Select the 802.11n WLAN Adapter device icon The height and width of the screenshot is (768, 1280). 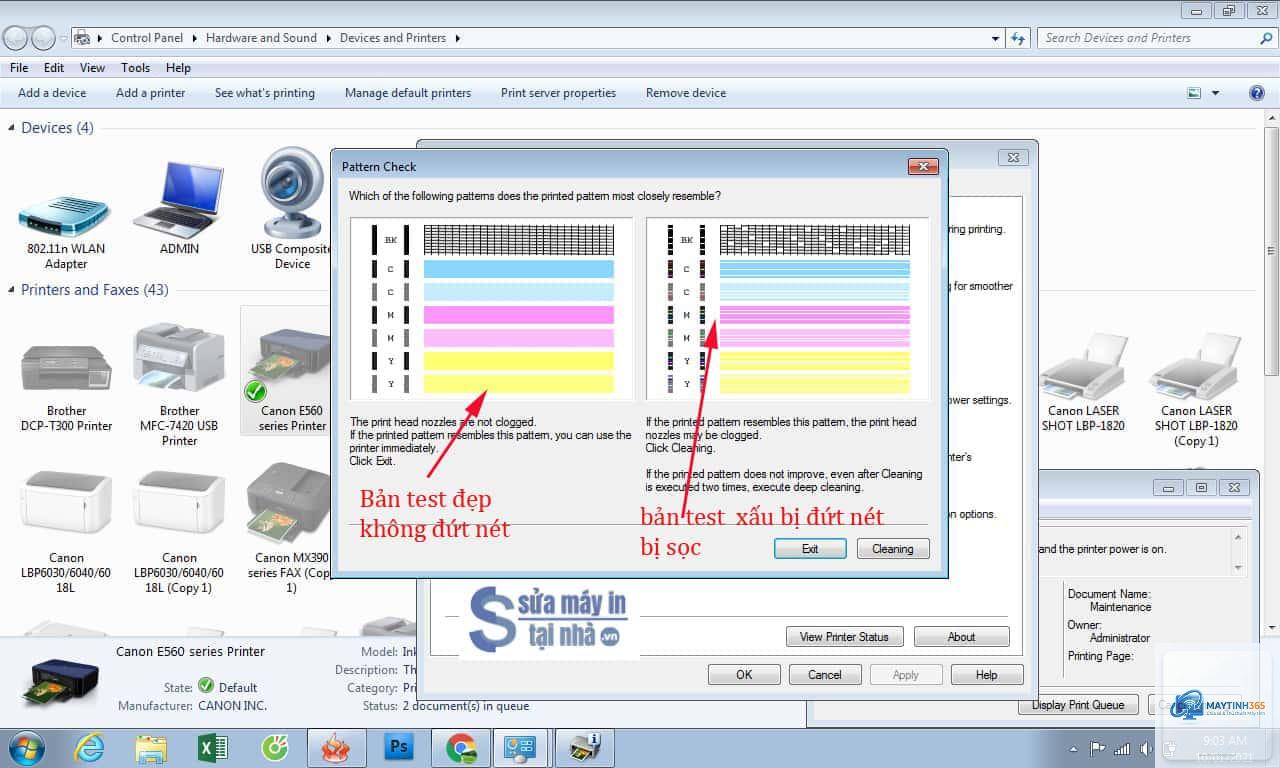(x=66, y=215)
